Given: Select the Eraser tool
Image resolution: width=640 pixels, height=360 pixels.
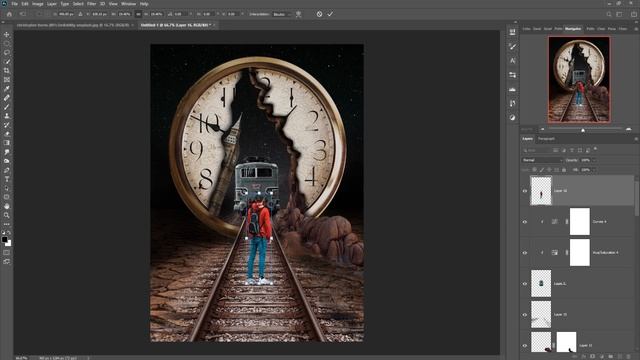Looking at the screenshot, I should 7,134.
